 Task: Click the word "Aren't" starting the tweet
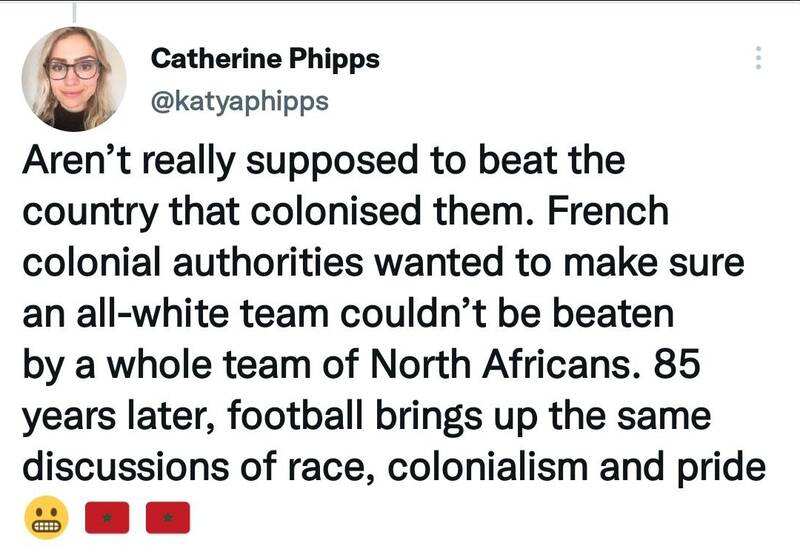click(x=70, y=162)
